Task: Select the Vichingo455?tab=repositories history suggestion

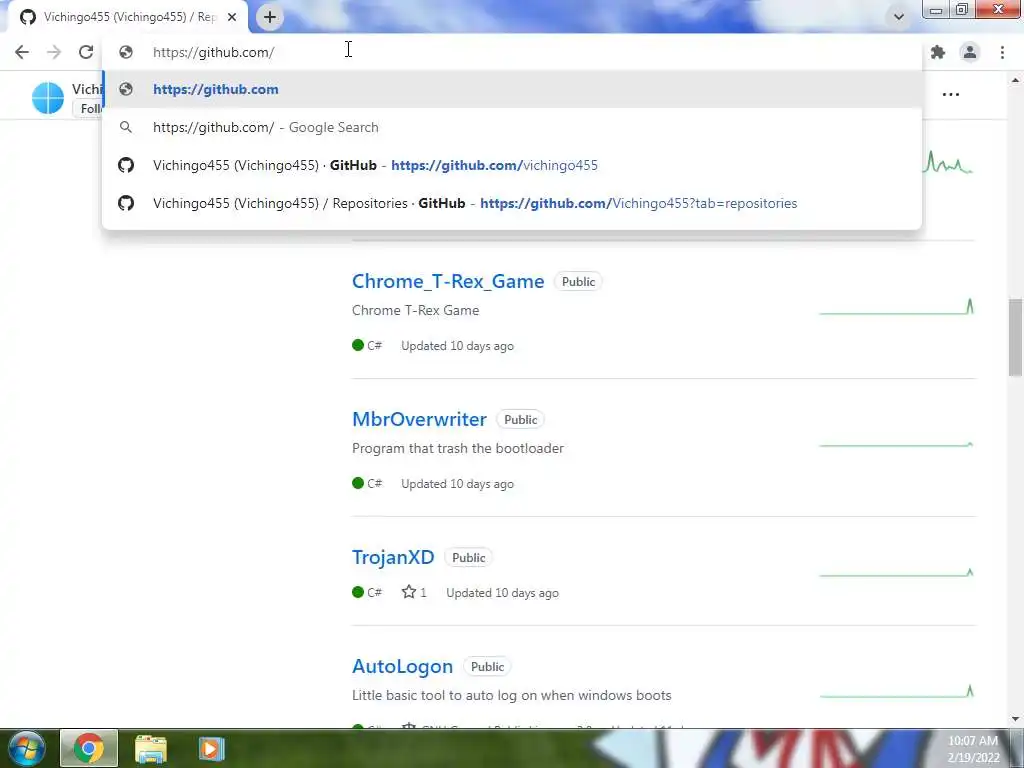Action: click(x=512, y=203)
